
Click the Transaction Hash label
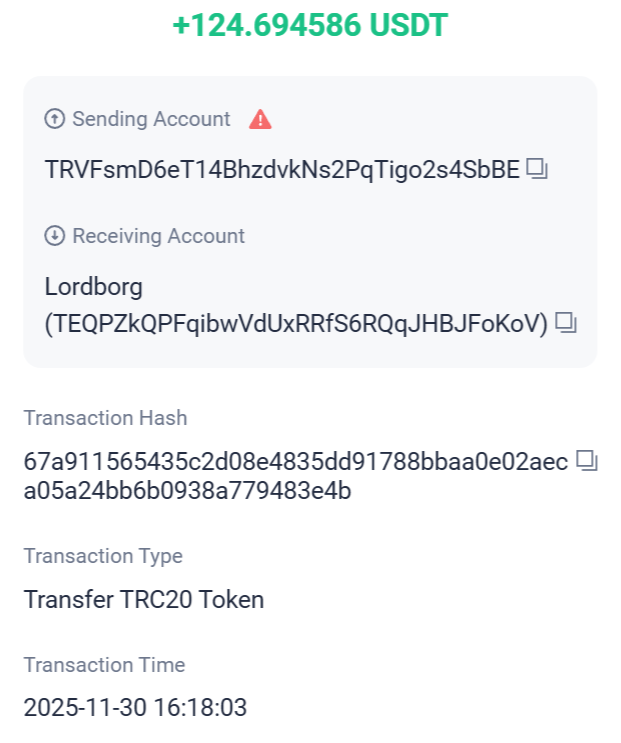[105, 418]
